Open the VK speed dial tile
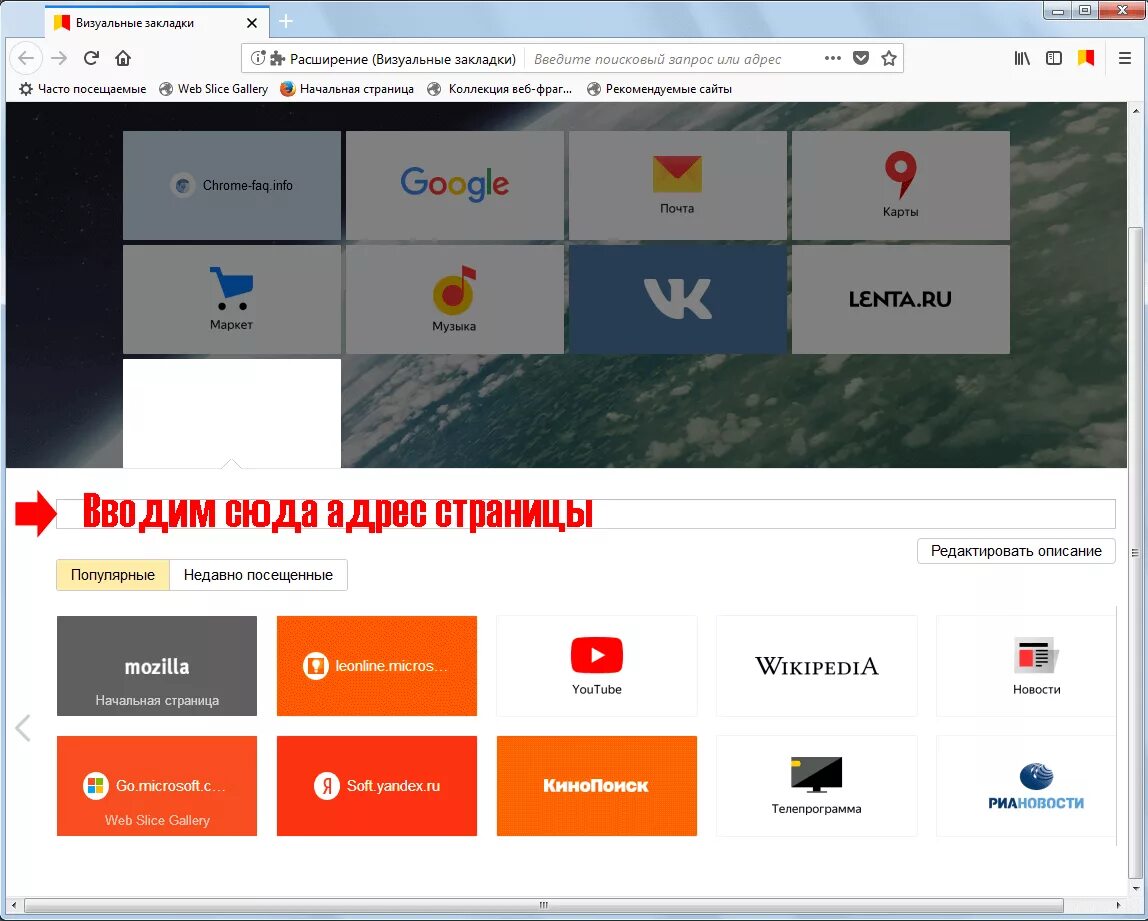Viewport: 1148px width, 921px height. coord(678,299)
